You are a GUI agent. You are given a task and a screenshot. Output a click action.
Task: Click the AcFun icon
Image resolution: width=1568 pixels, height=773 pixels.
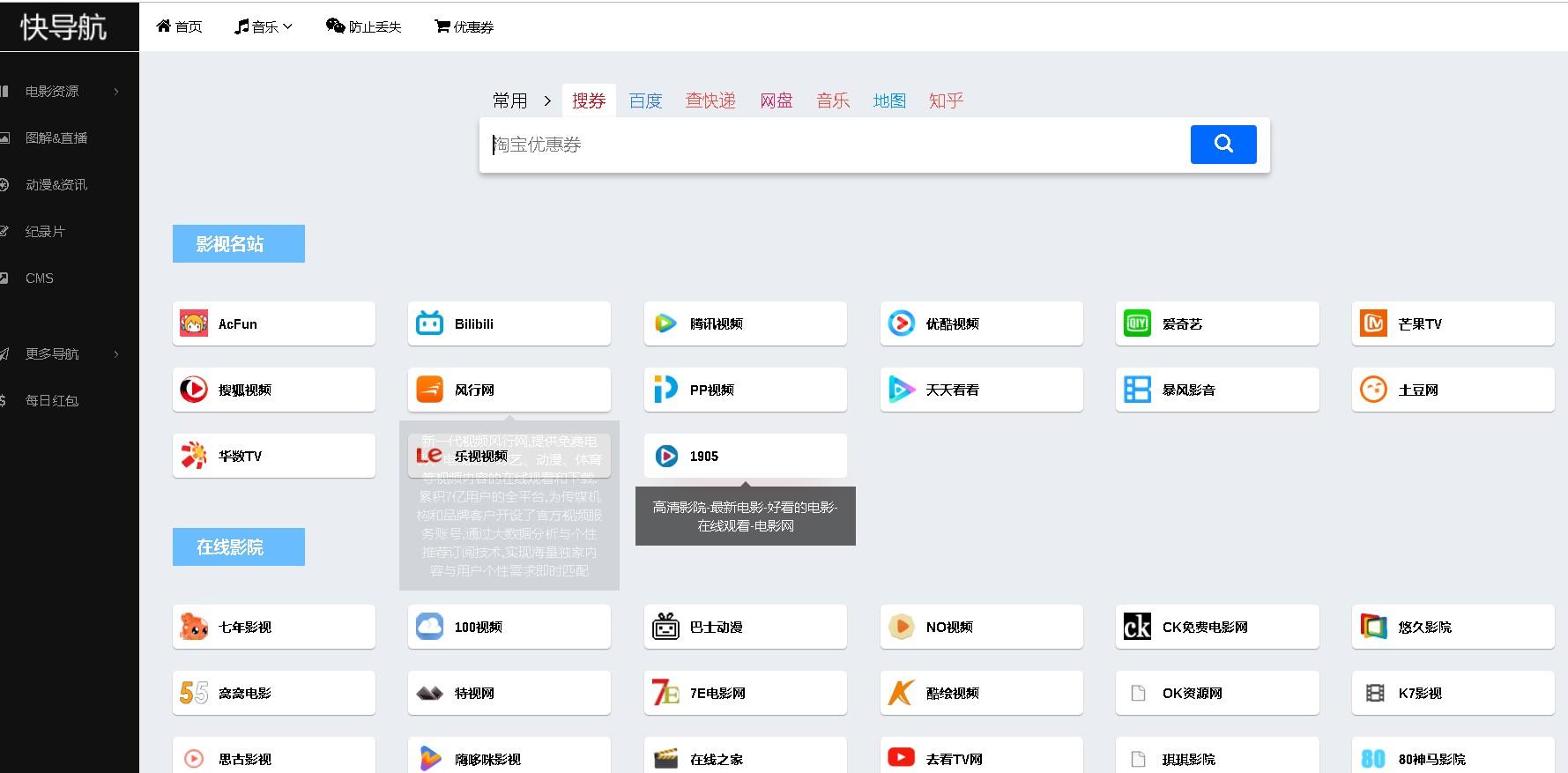(x=194, y=323)
